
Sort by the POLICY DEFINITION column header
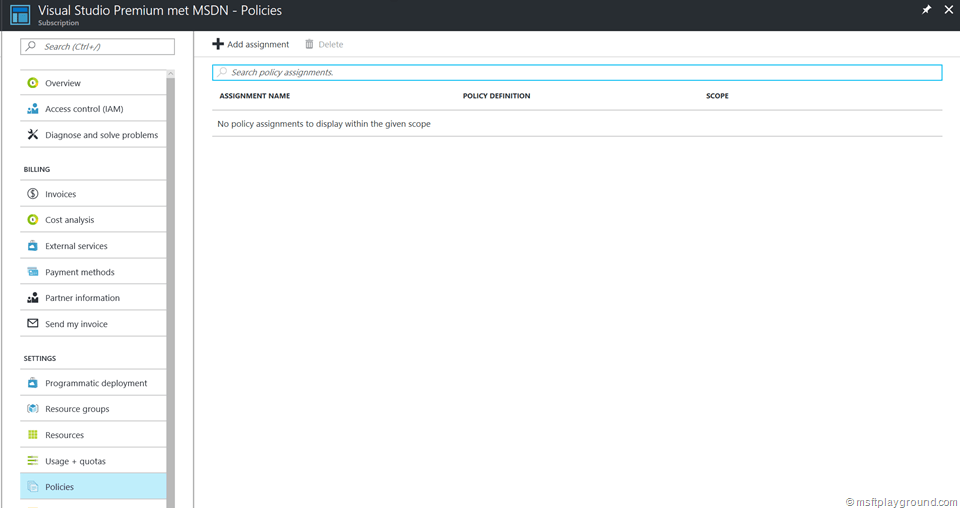497,96
